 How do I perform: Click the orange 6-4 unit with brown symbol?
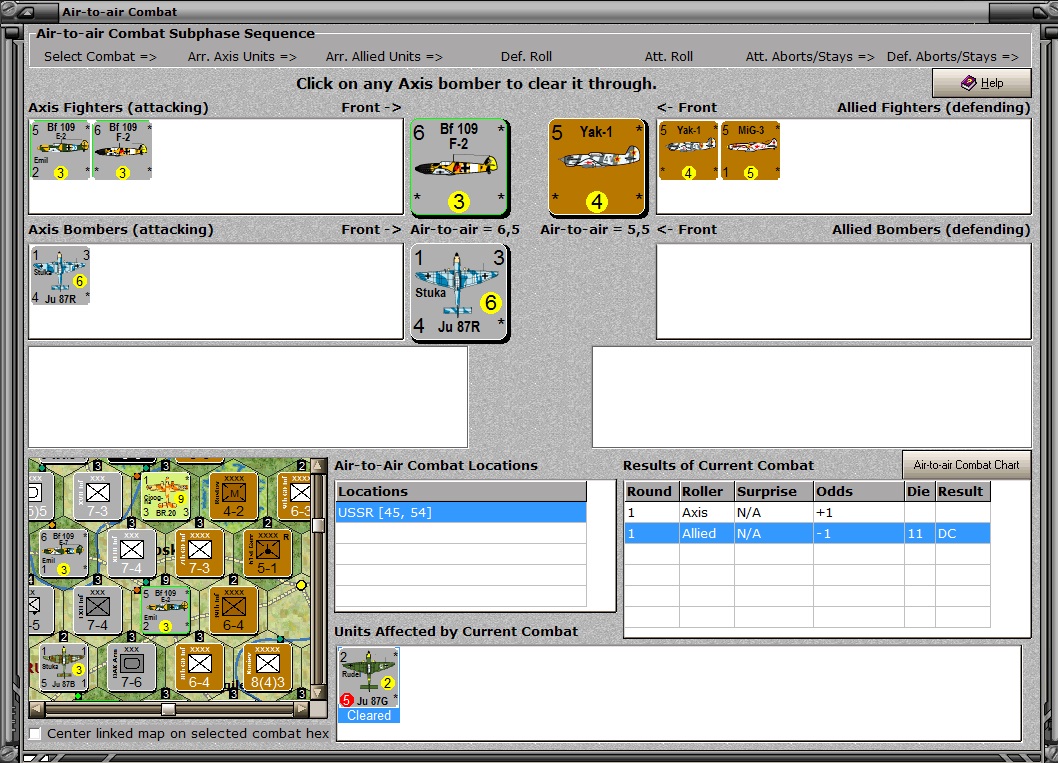tap(233, 610)
